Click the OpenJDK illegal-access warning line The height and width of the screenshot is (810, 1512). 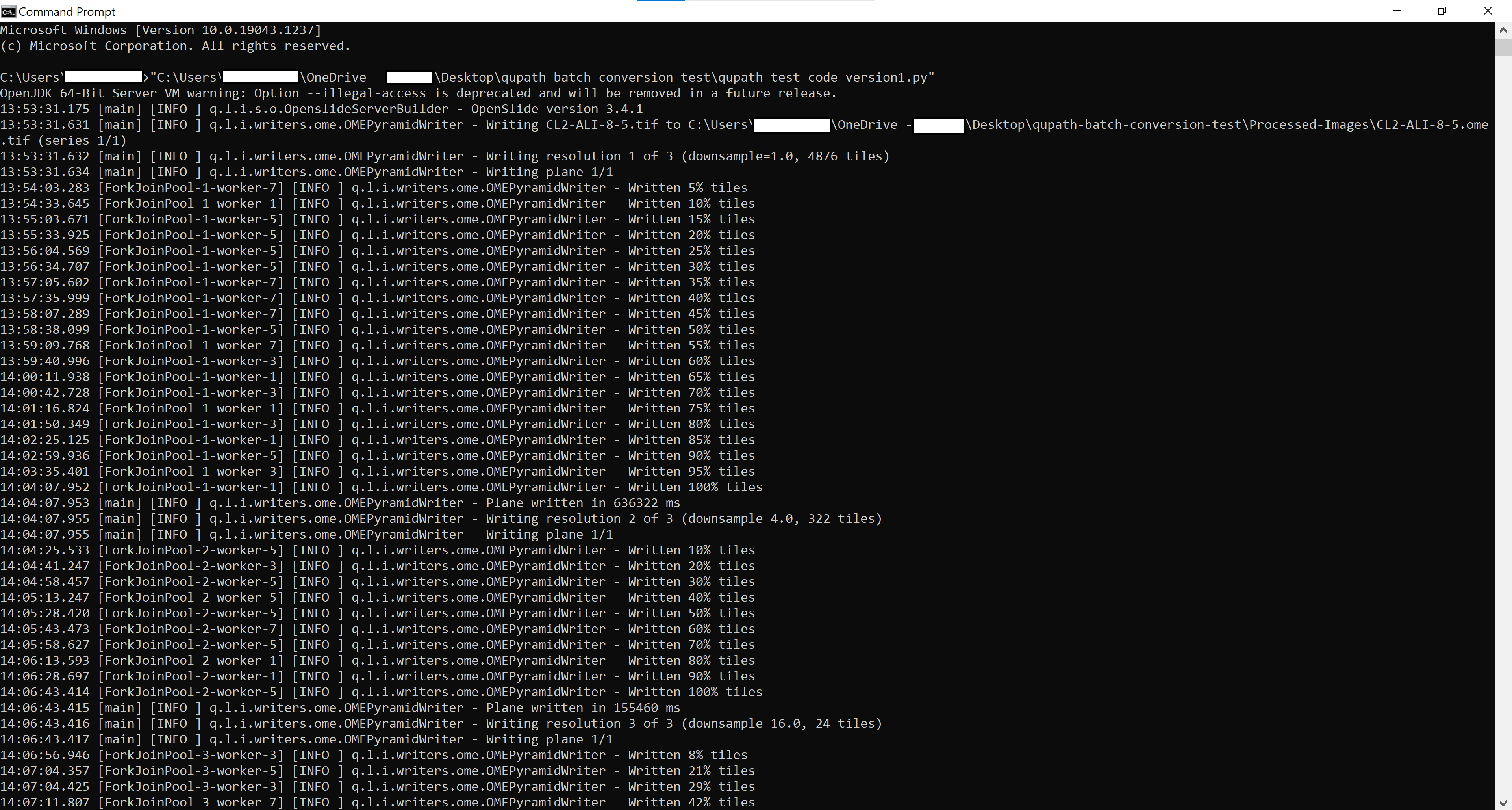(418, 93)
